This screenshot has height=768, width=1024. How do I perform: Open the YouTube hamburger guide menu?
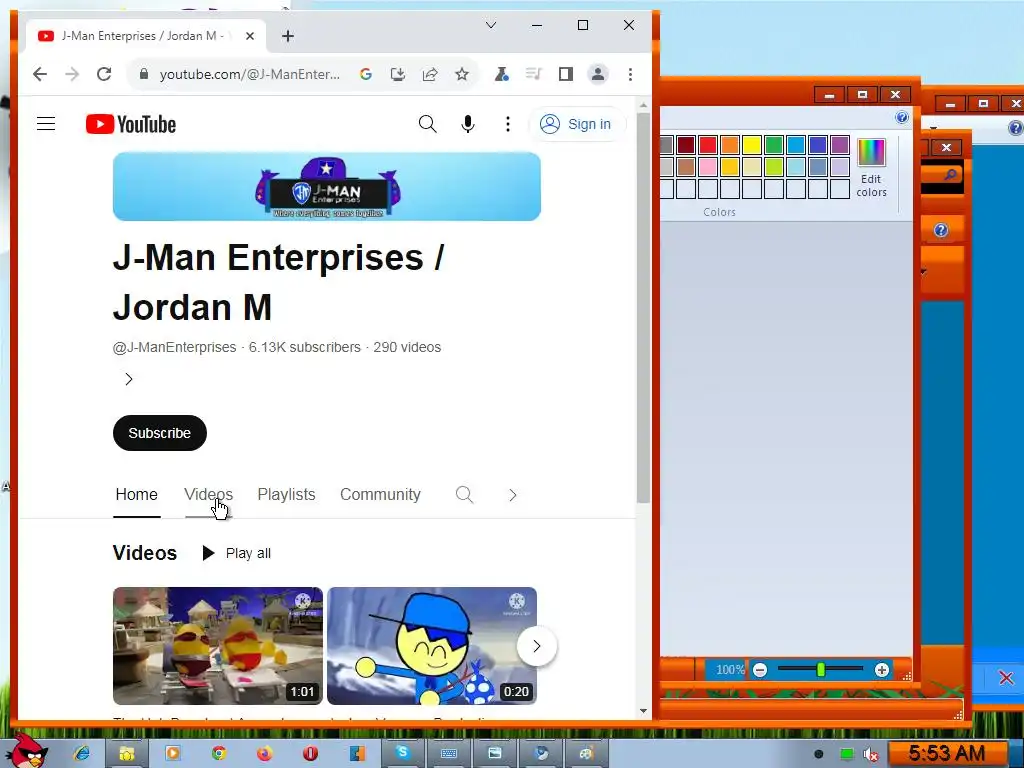pos(46,123)
